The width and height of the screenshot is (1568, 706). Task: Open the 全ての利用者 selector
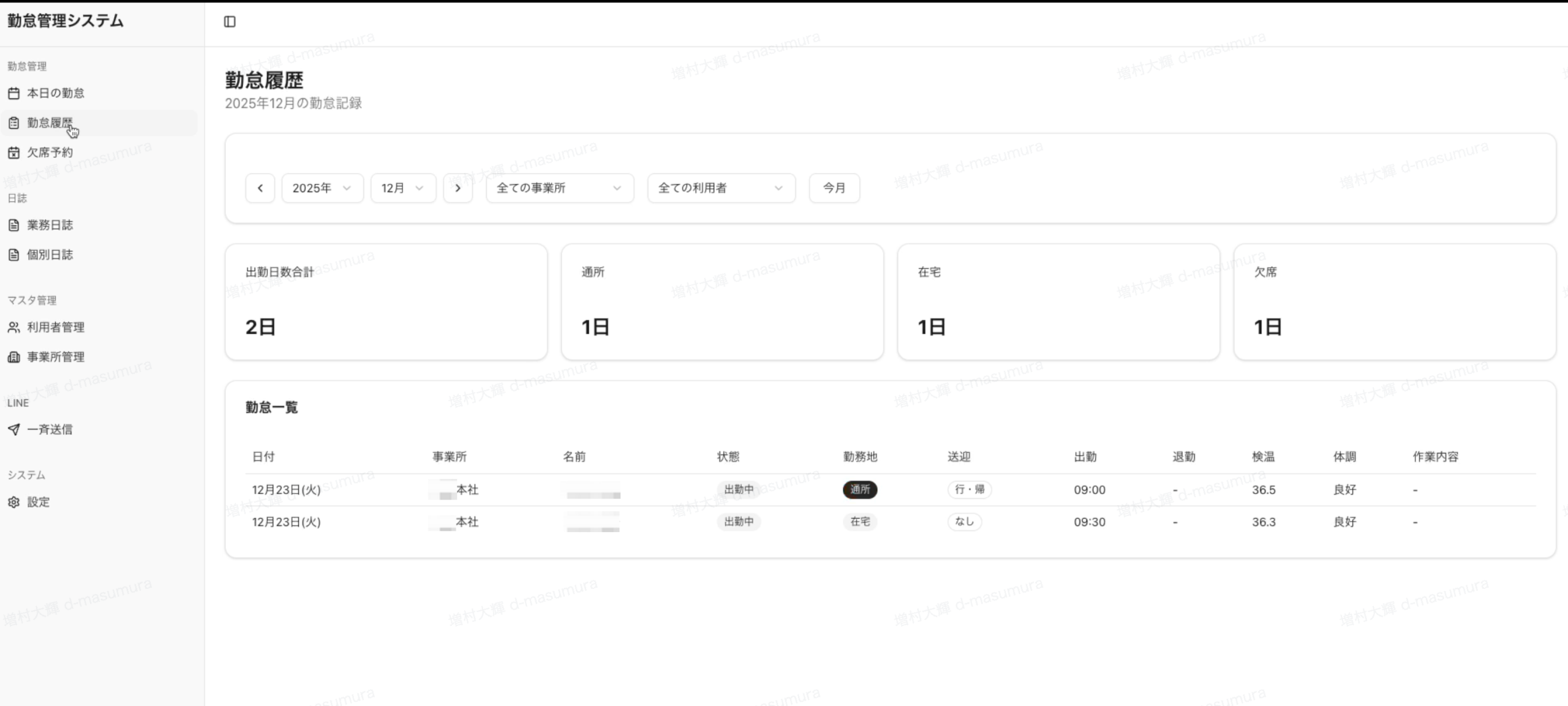pyautogui.click(x=720, y=188)
